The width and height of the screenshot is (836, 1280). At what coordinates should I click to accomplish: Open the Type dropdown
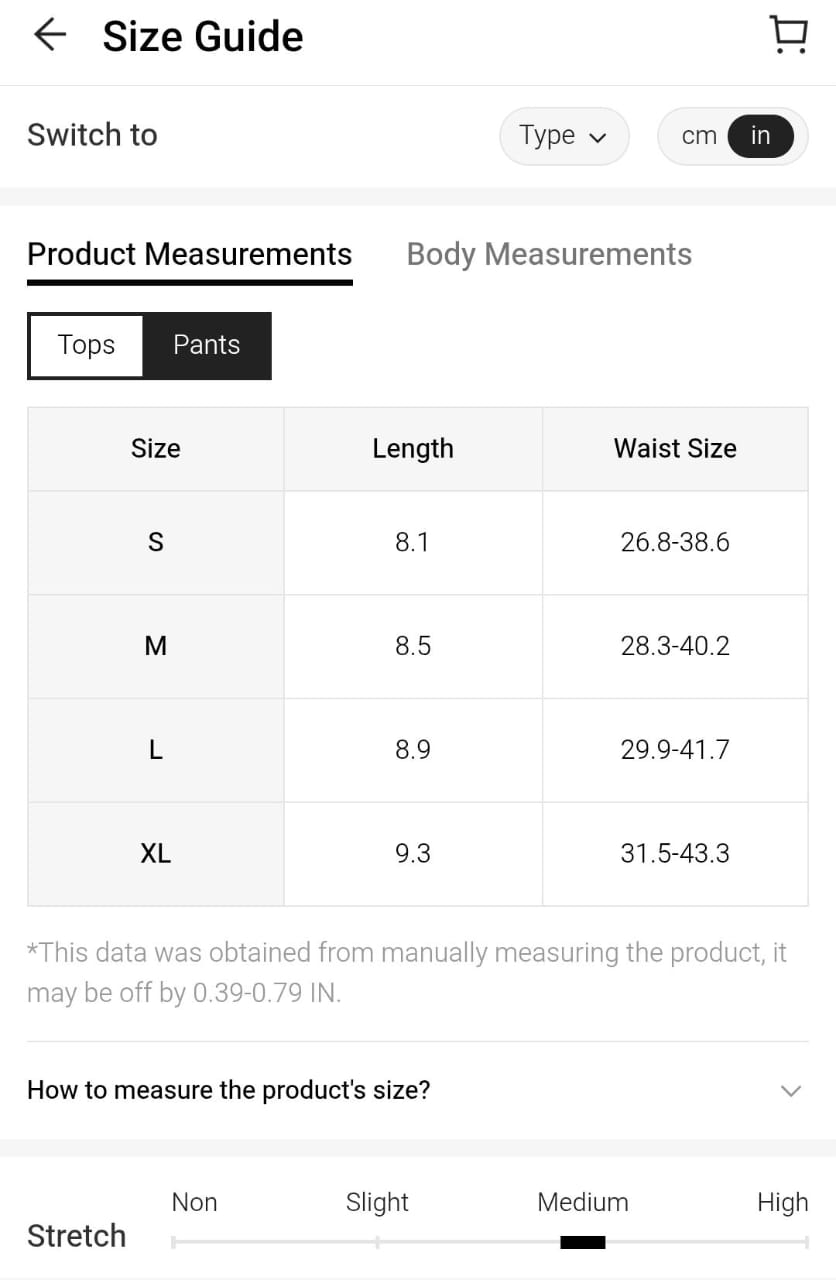pyautogui.click(x=564, y=136)
